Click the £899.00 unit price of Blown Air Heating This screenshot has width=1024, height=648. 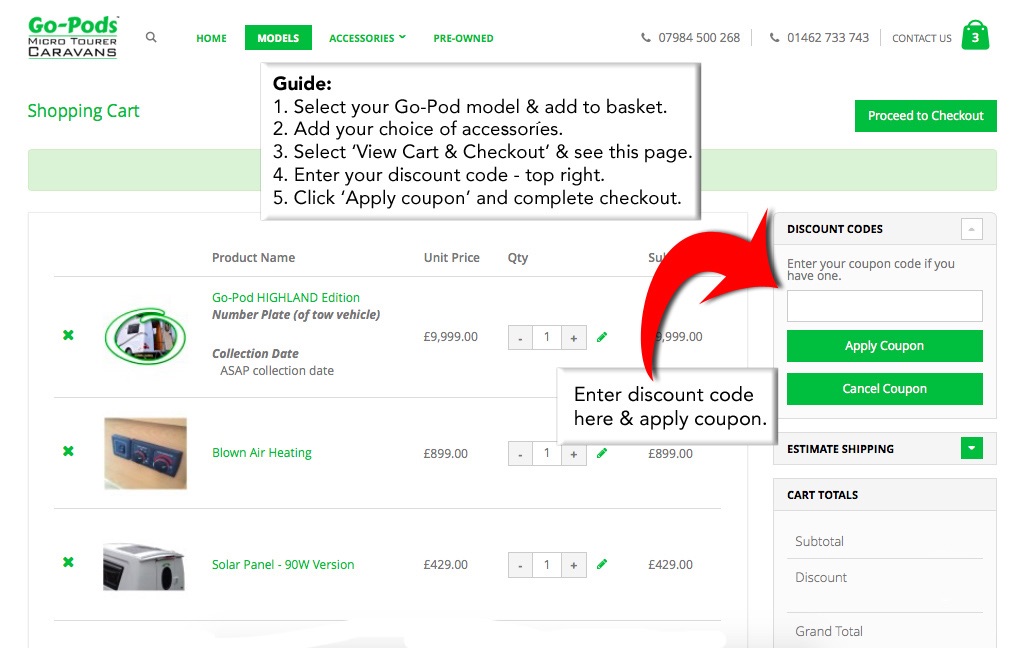445,453
